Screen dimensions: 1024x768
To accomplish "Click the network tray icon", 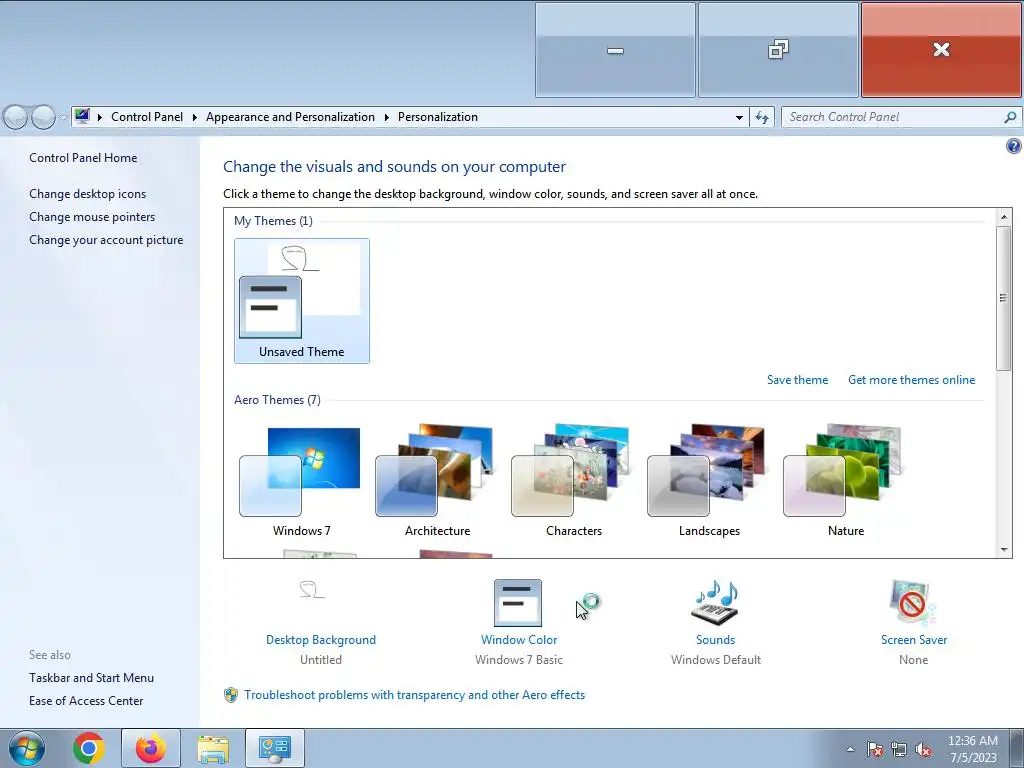I will point(899,749).
